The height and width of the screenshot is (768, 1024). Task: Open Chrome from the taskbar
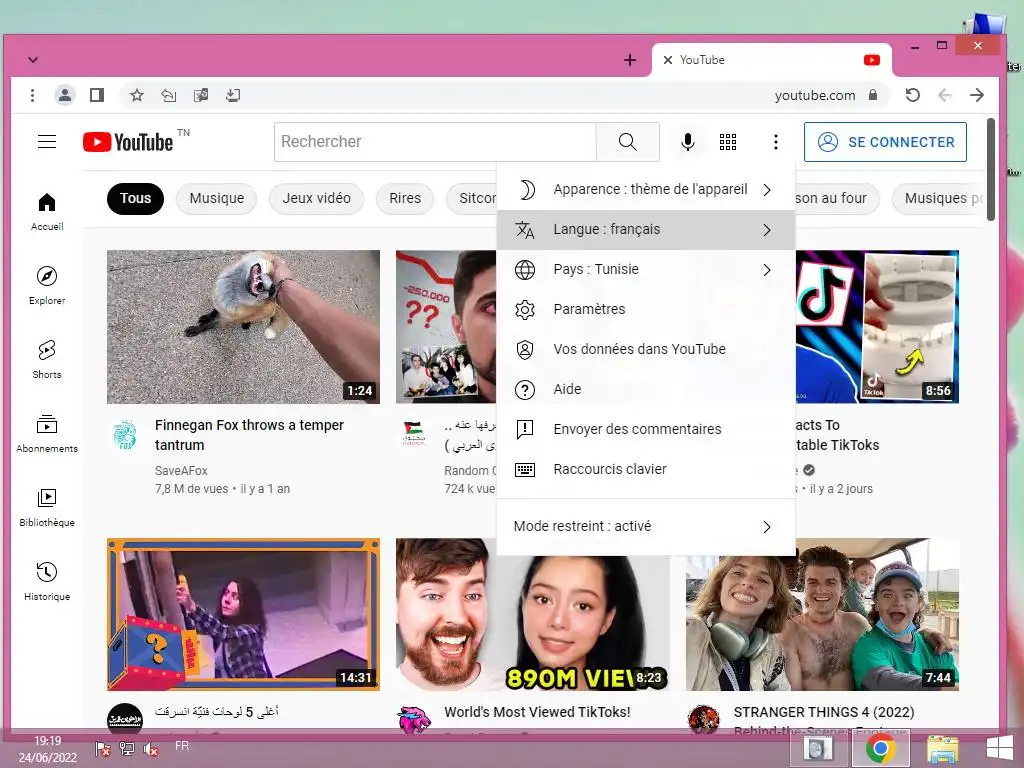(880, 748)
